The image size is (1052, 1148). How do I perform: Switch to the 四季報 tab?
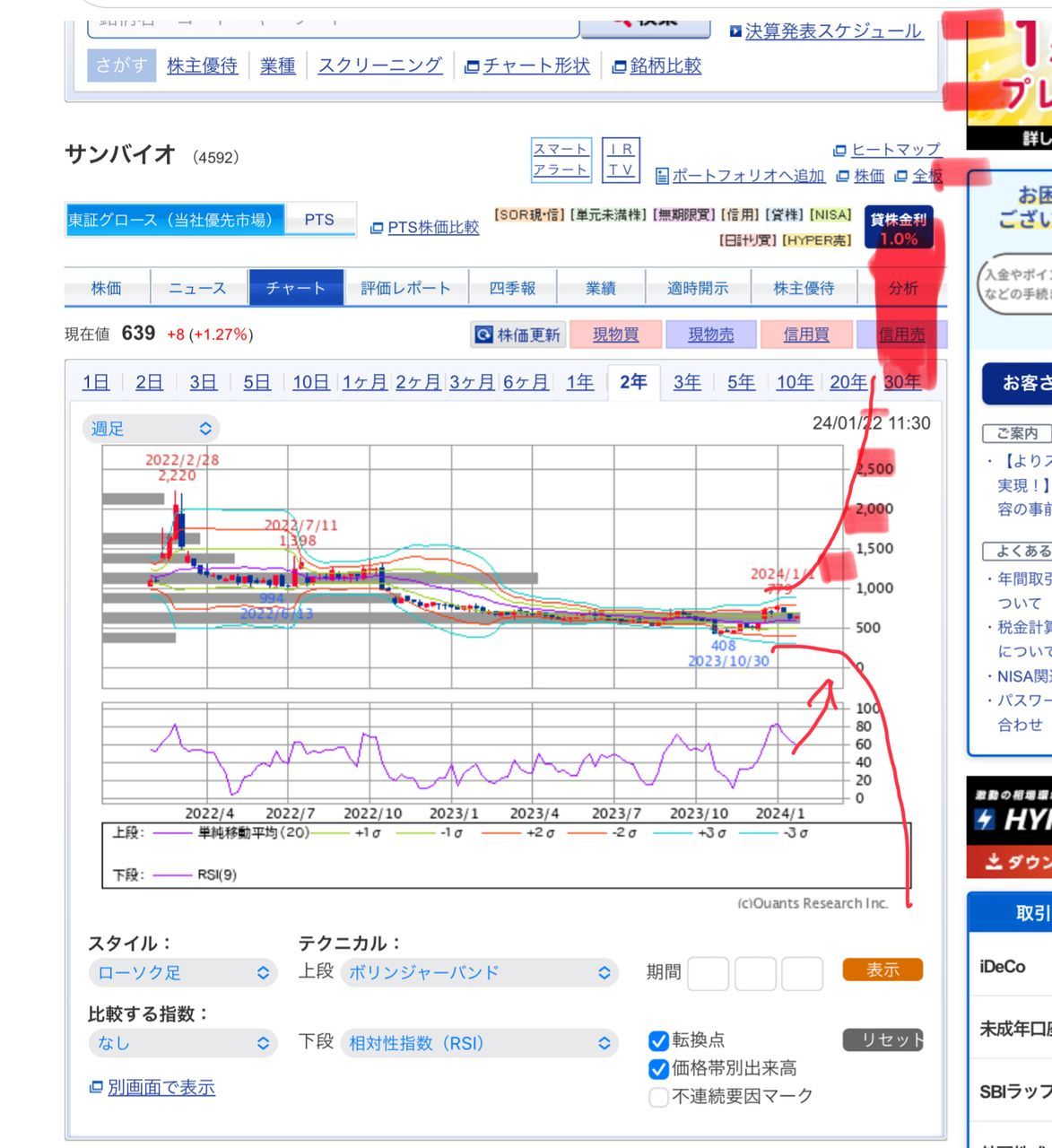[x=512, y=288]
